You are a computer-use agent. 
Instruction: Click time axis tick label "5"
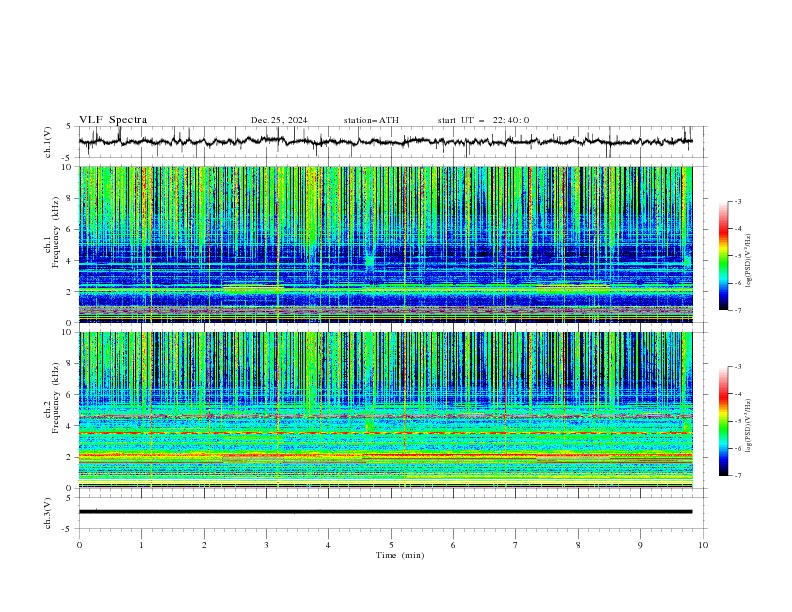[391, 545]
